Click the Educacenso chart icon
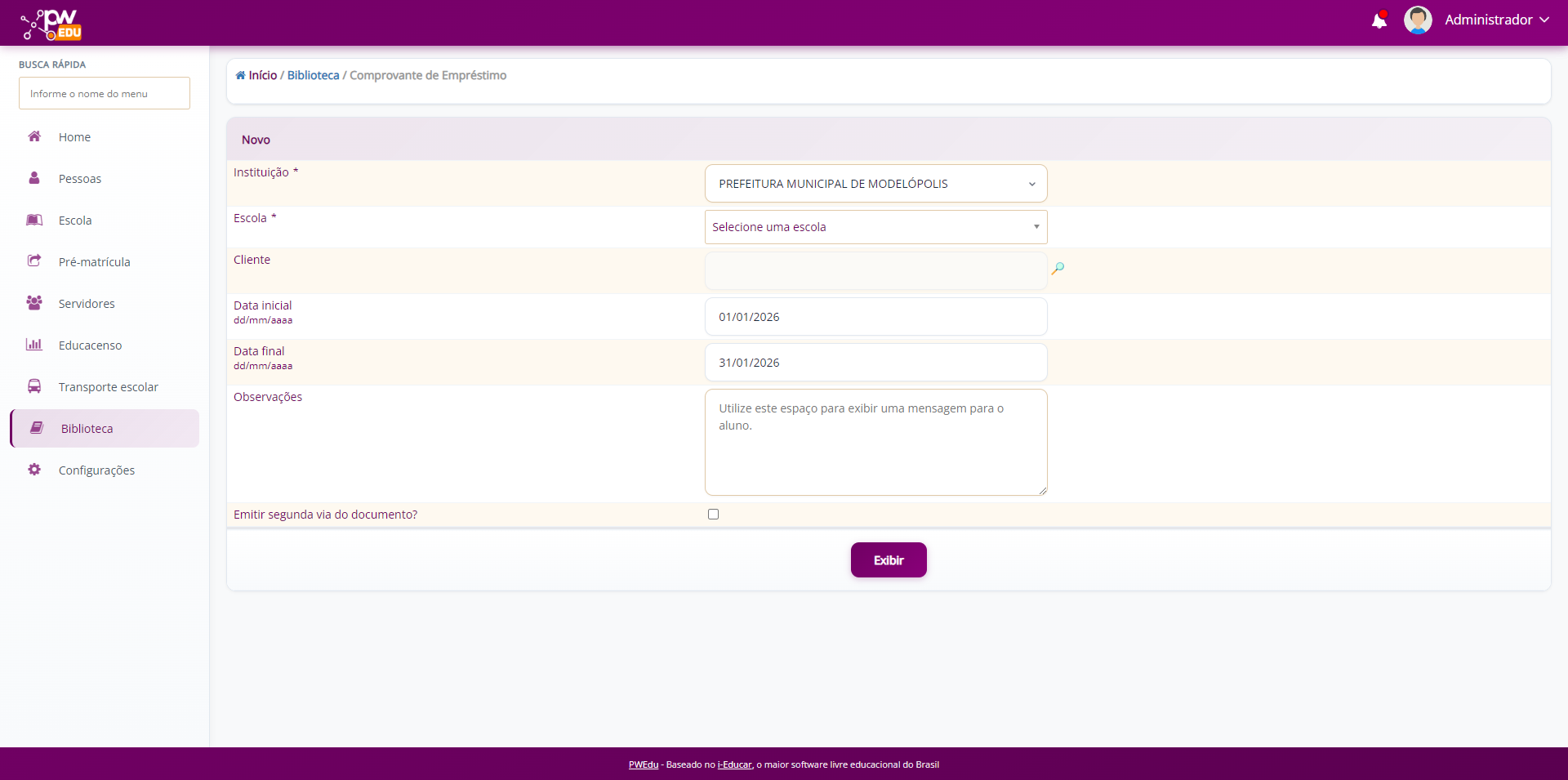Image resolution: width=1568 pixels, height=780 pixels. (x=34, y=345)
